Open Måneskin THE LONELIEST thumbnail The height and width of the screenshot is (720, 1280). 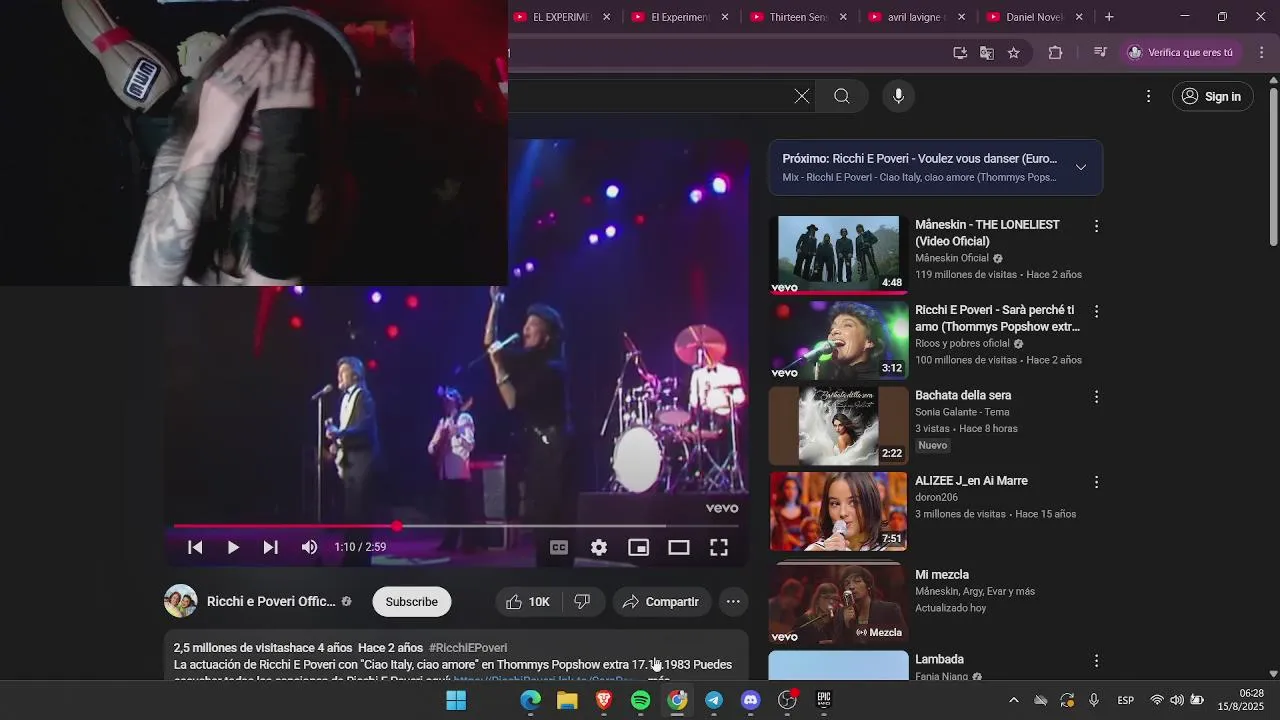[838, 254]
